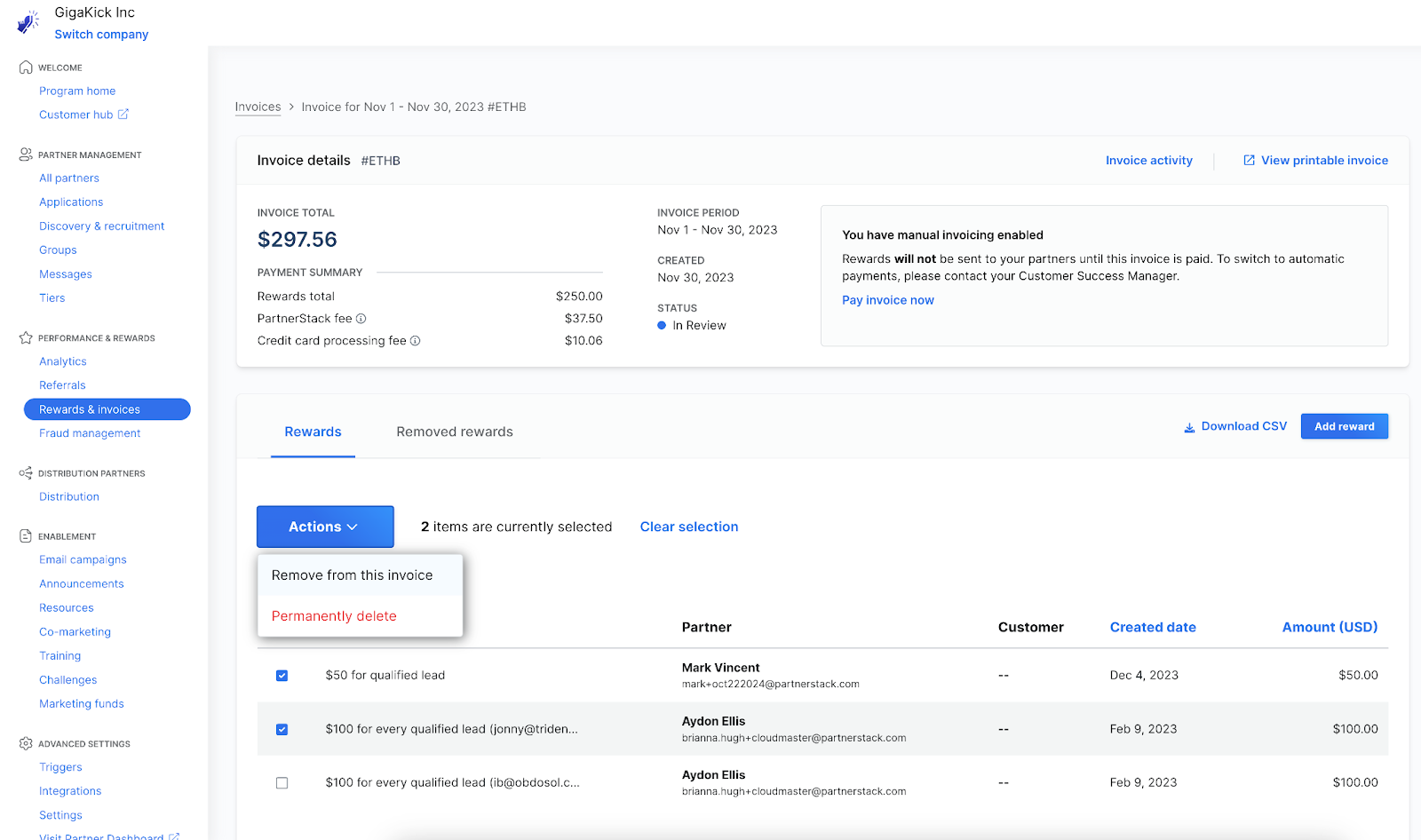The image size is (1421, 840).
Task: Open Distribution in sidebar
Action: [x=69, y=497]
